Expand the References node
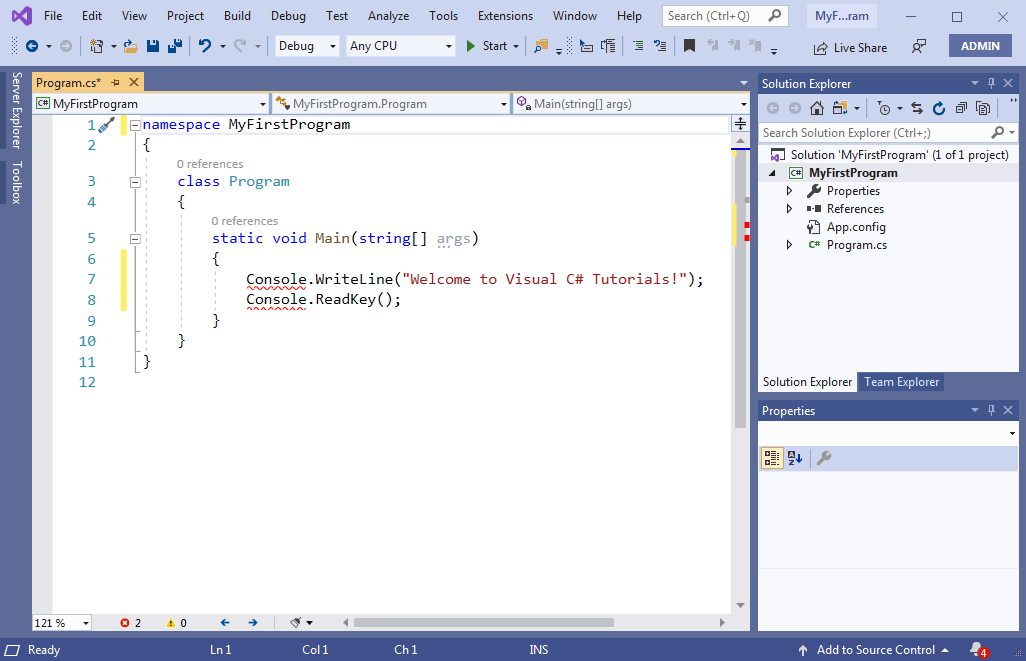The height and width of the screenshot is (661, 1026). (789, 208)
